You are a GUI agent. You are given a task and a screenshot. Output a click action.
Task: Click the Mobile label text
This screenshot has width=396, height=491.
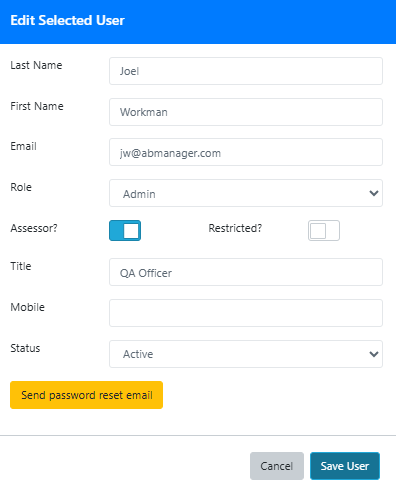[x=27, y=307]
